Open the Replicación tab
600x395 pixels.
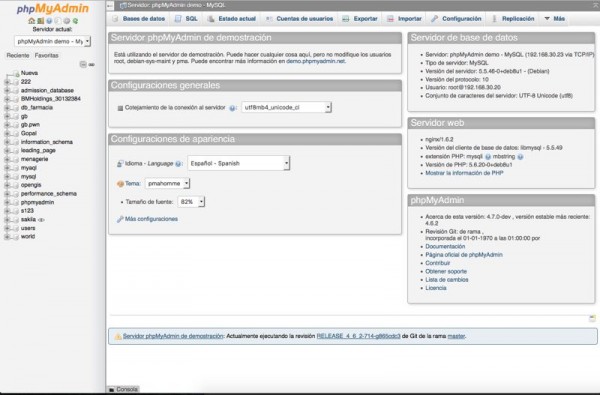pyautogui.click(x=513, y=18)
